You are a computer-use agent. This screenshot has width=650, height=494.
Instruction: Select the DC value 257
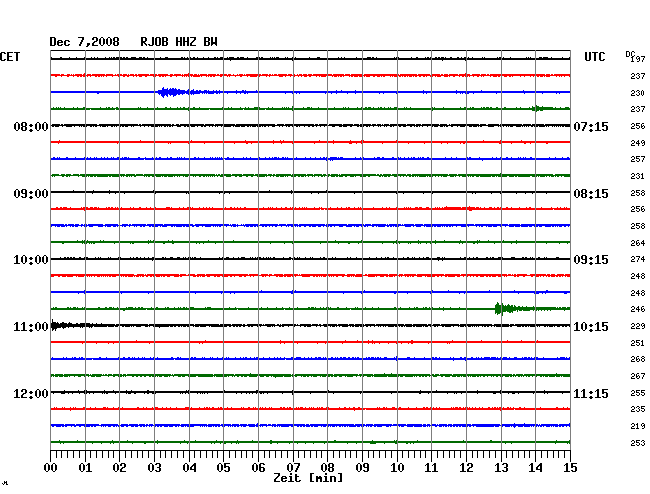pos(638,159)
